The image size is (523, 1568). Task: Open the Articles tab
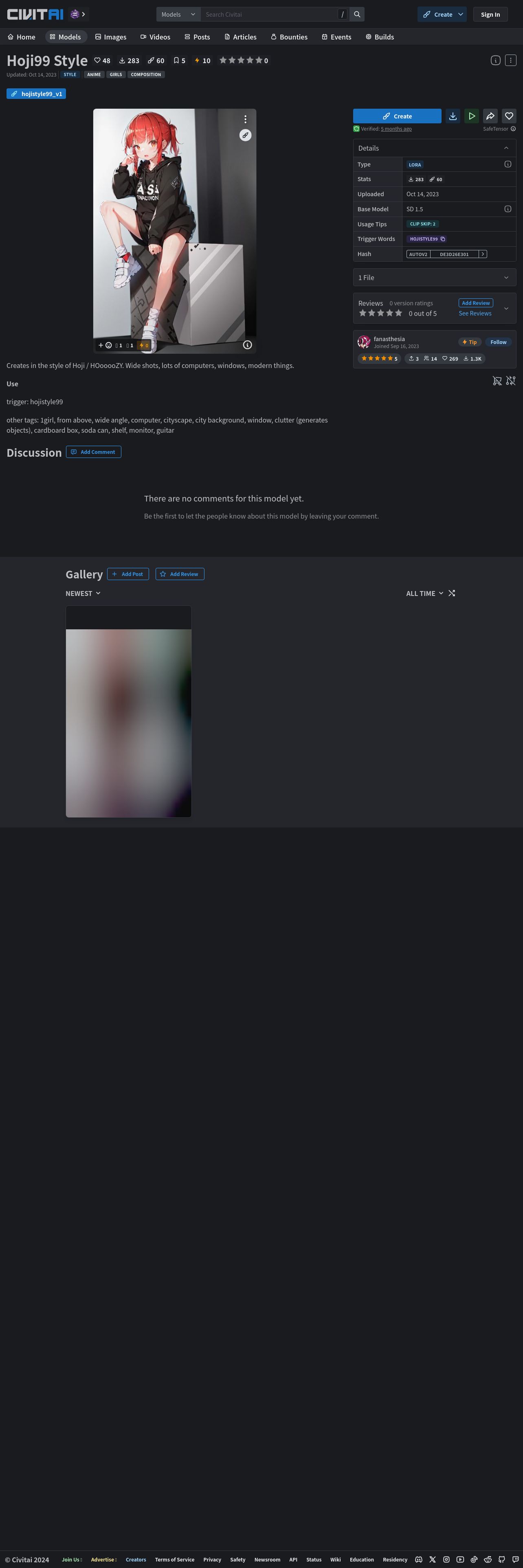click(x=240, y=37)
